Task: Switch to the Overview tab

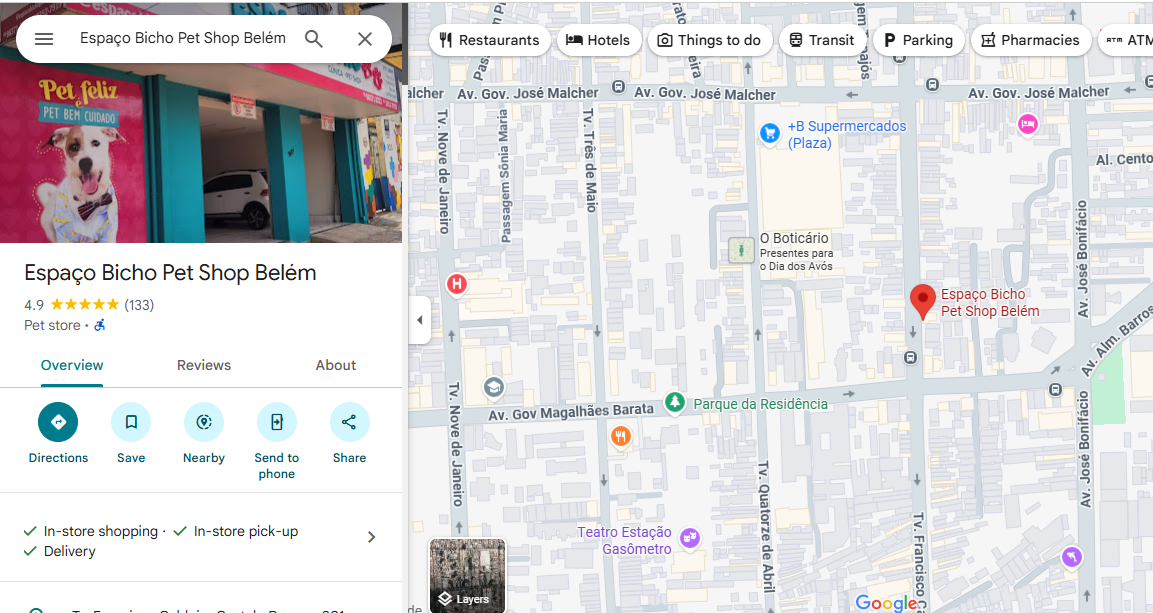Action: pos(72,365)
